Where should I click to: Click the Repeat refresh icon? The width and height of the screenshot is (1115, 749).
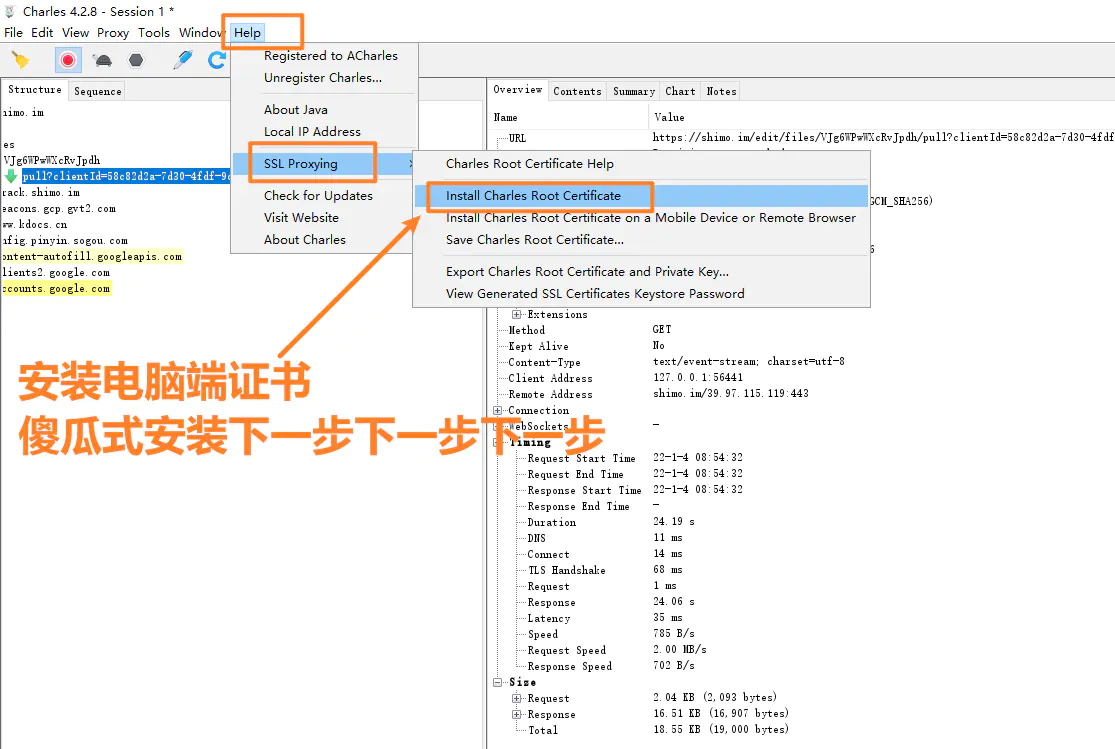click(217, 60)
